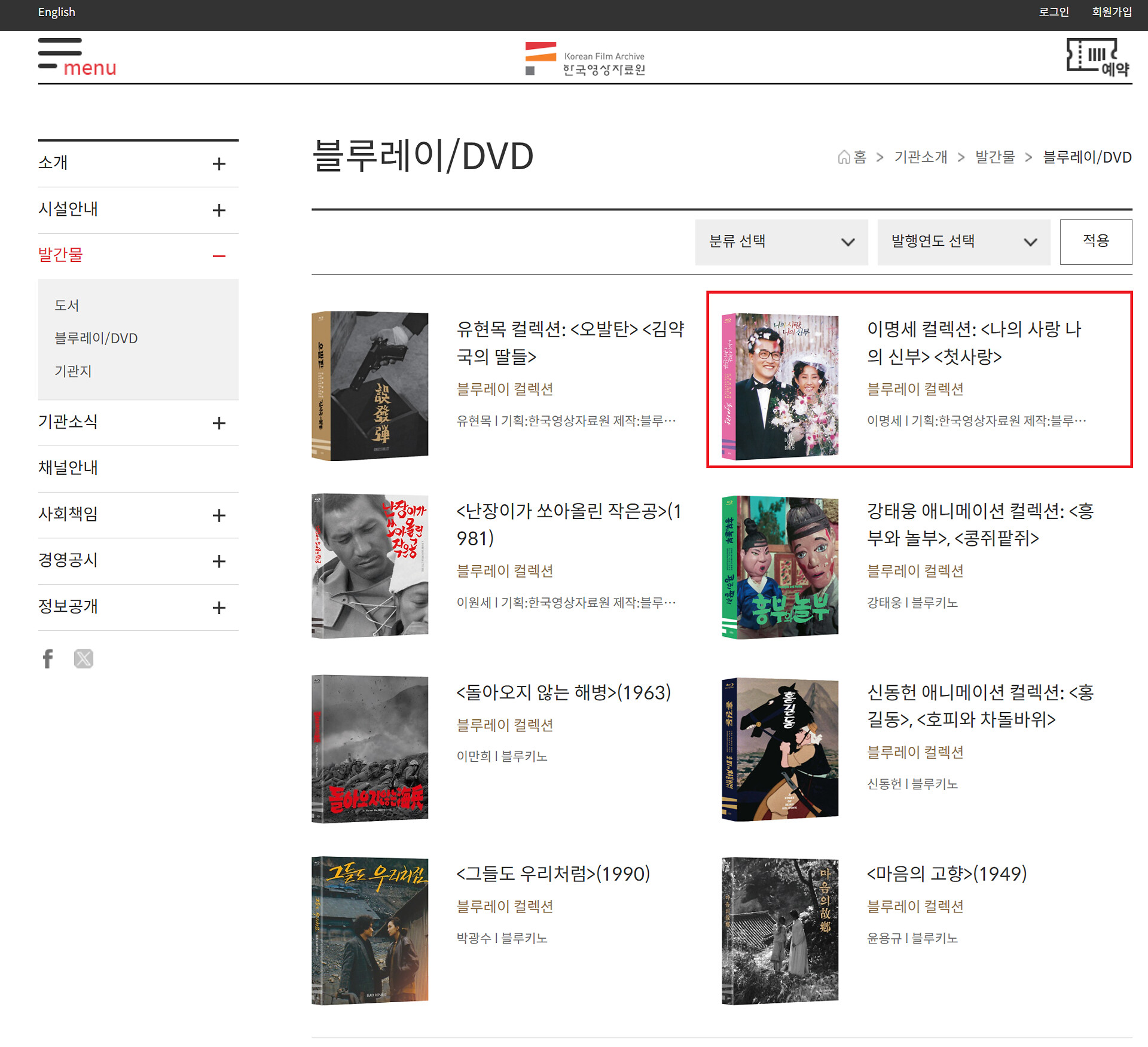Open the 돌아오지 않는 해병 cover thumbnail
Image resolution: width=1148 pixels, height=1047 pixels.
(370, 749)
